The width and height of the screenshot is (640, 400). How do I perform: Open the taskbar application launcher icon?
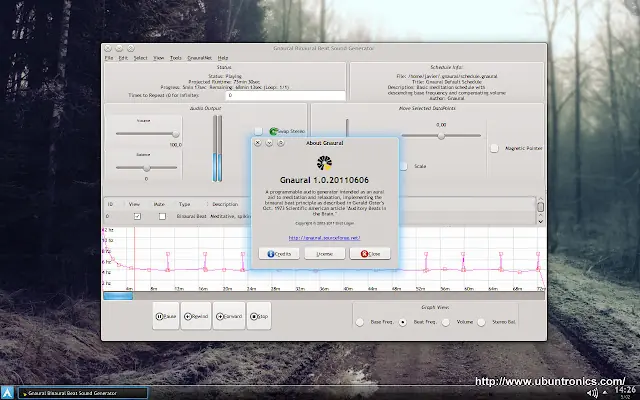(x=7, y=393)
